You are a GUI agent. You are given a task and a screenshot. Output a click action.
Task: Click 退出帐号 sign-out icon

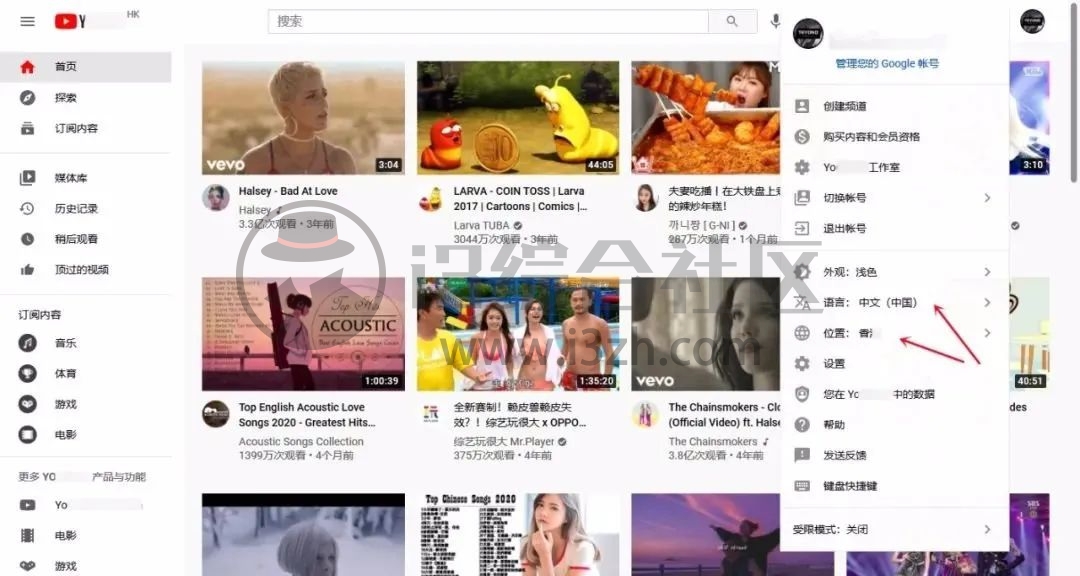tap(802, 228)
